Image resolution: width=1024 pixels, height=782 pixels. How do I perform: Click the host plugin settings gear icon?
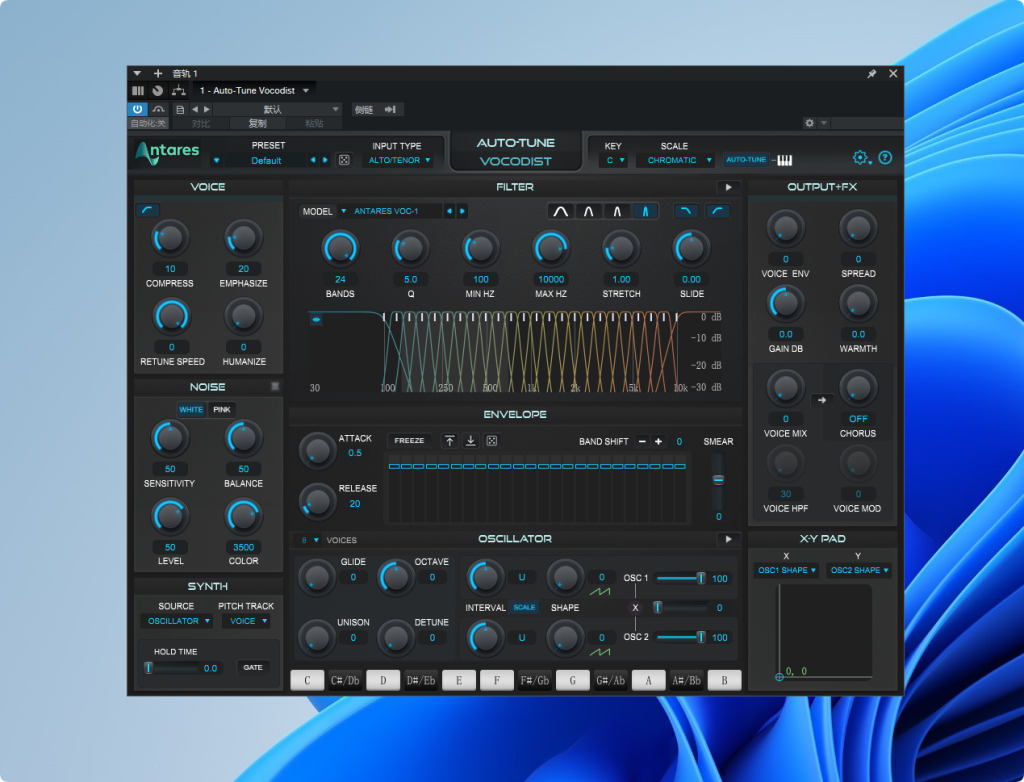click(810, 123)
